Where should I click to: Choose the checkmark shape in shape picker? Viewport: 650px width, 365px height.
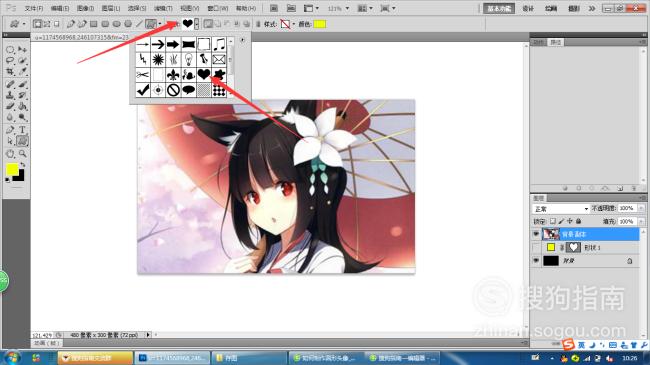(x=143, y=90)
